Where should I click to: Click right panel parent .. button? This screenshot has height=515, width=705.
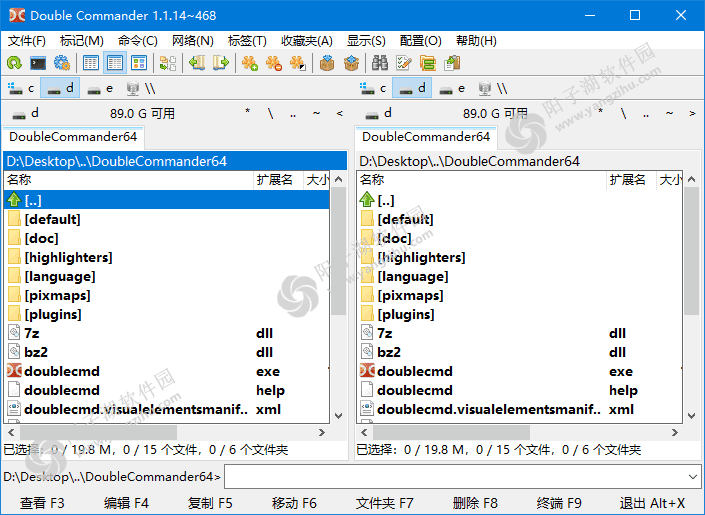pyautogui.click(x=646, y=114)
